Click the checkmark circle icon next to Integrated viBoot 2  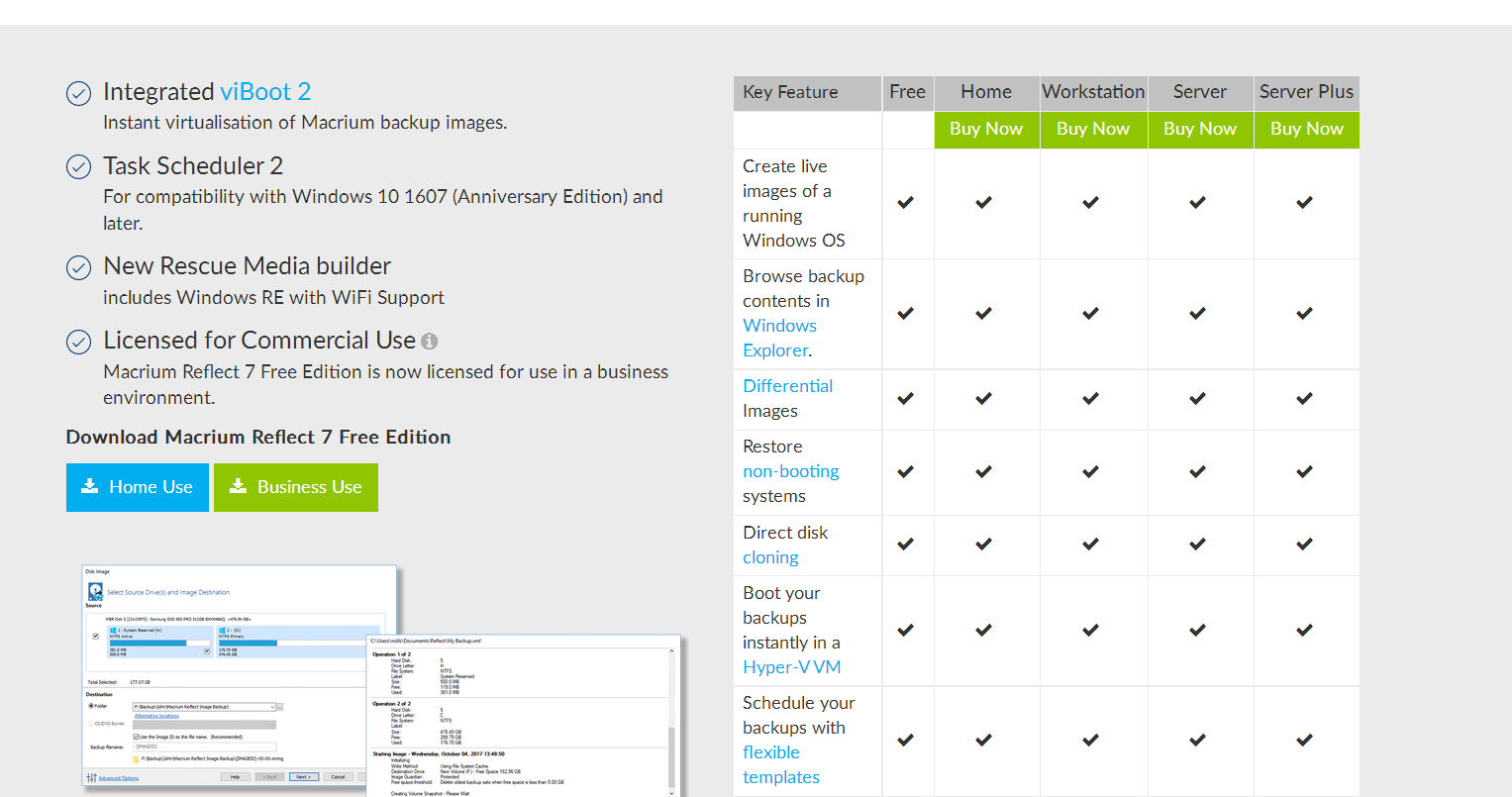pyautogui.click(x=78, y=93)
